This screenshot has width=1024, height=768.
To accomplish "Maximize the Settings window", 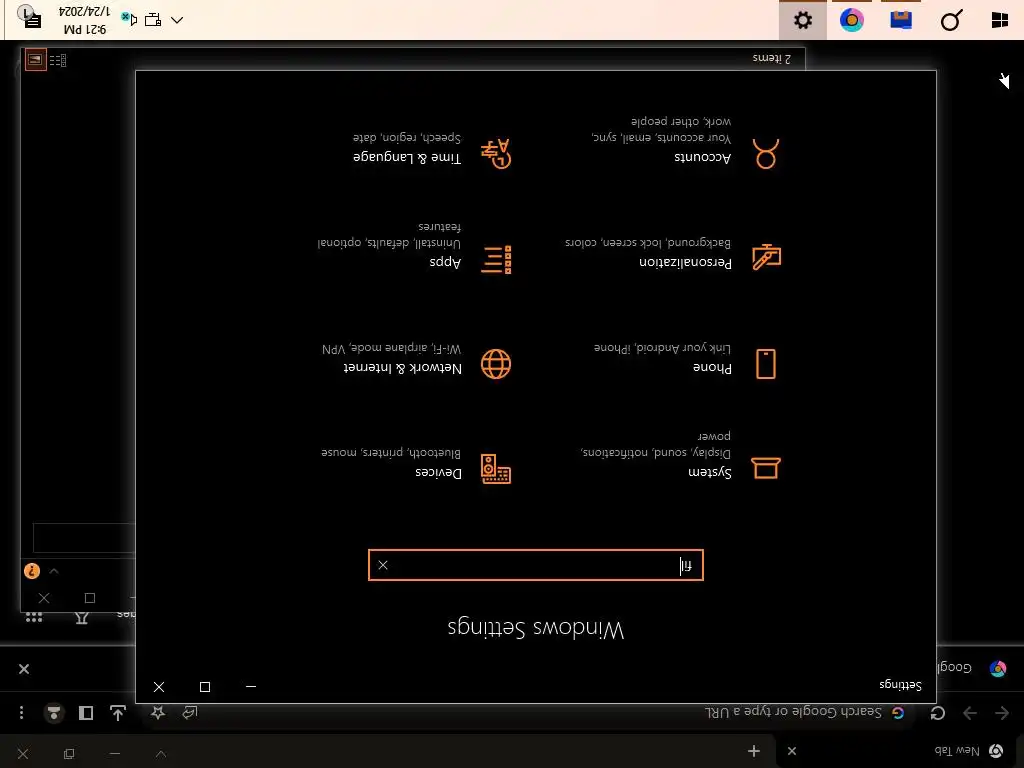I will pyautogui.click(x=205, y=687).
